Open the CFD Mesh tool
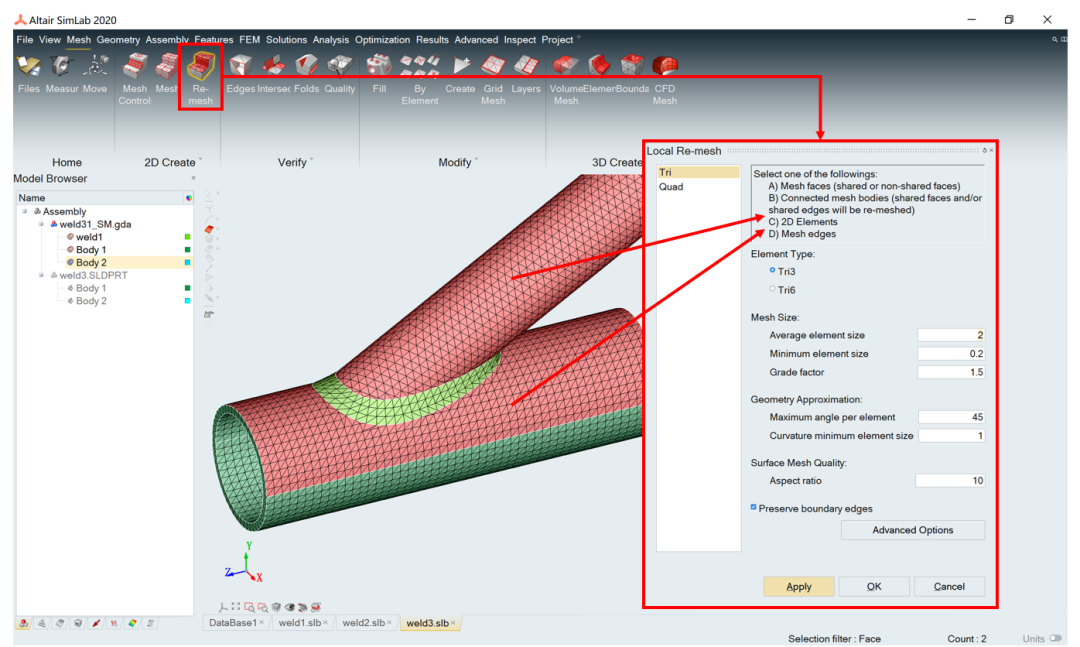The image size is (1080, 647). [665, 79]
